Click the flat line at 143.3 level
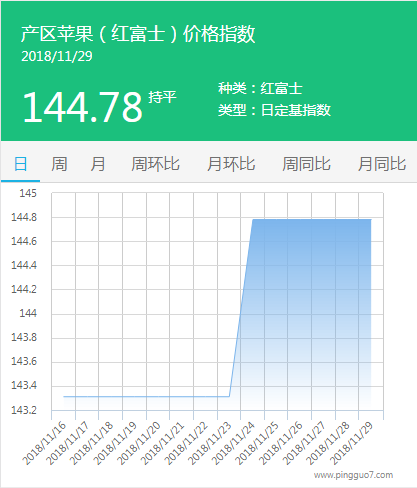The width and height of the screenshot is (417, 488). point(146,396)
